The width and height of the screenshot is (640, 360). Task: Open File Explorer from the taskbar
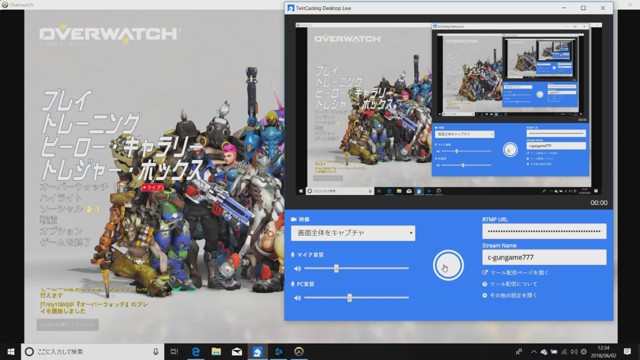click(x=216, y=351)
